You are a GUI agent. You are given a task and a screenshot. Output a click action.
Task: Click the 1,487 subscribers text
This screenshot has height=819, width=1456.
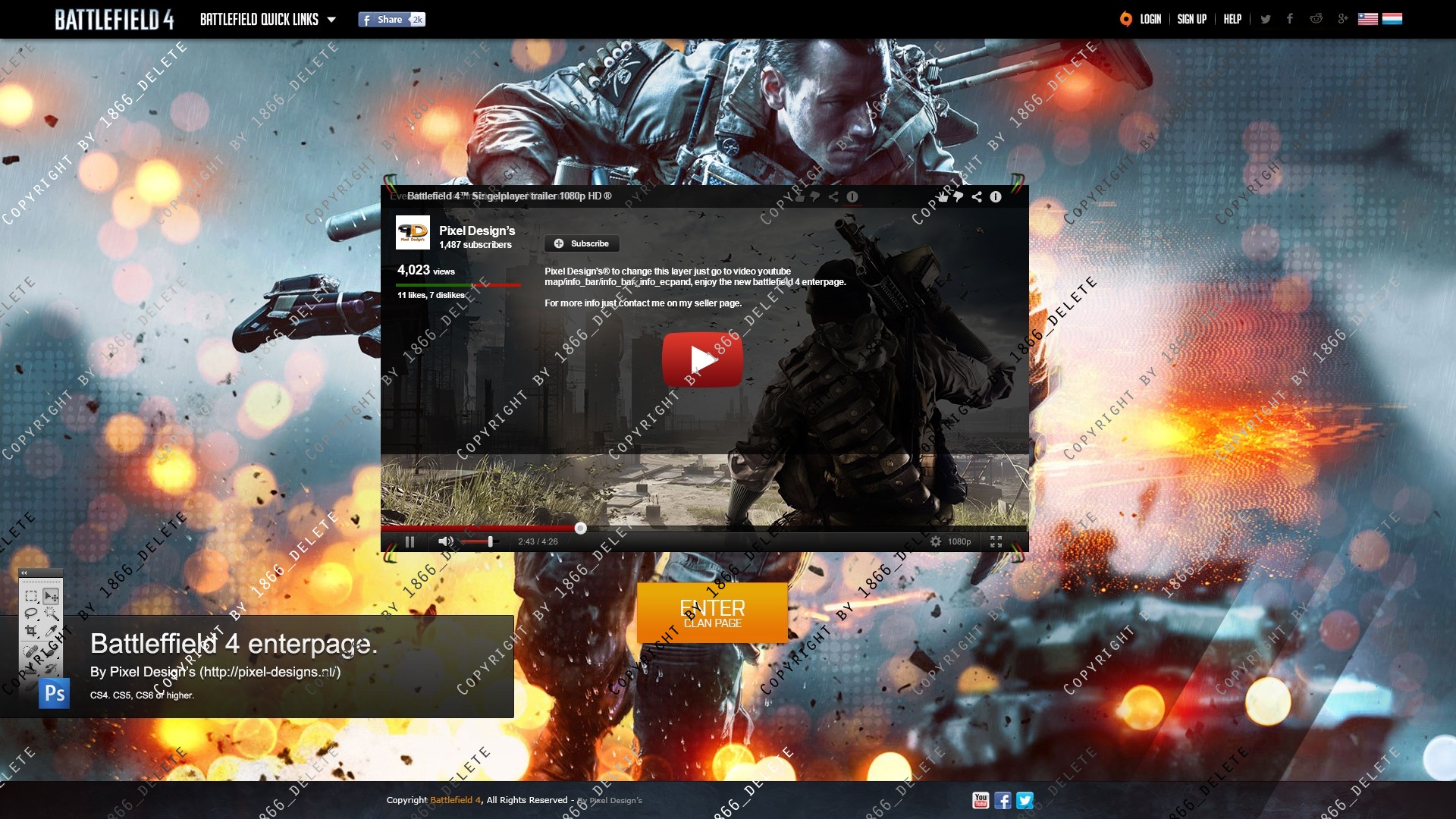(475, 245)
